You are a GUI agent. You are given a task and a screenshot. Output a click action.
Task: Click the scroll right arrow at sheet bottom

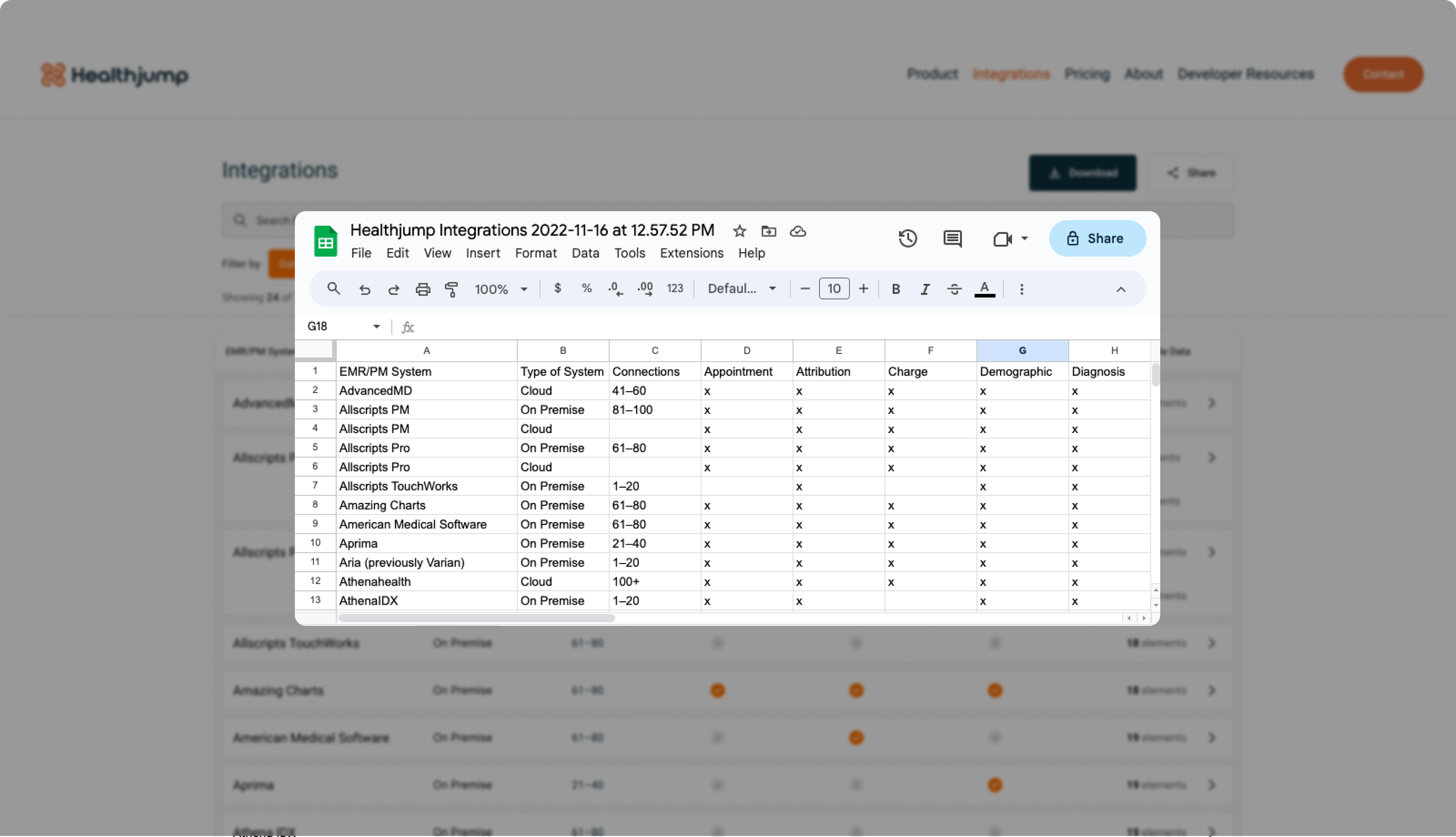point(1144,618)
